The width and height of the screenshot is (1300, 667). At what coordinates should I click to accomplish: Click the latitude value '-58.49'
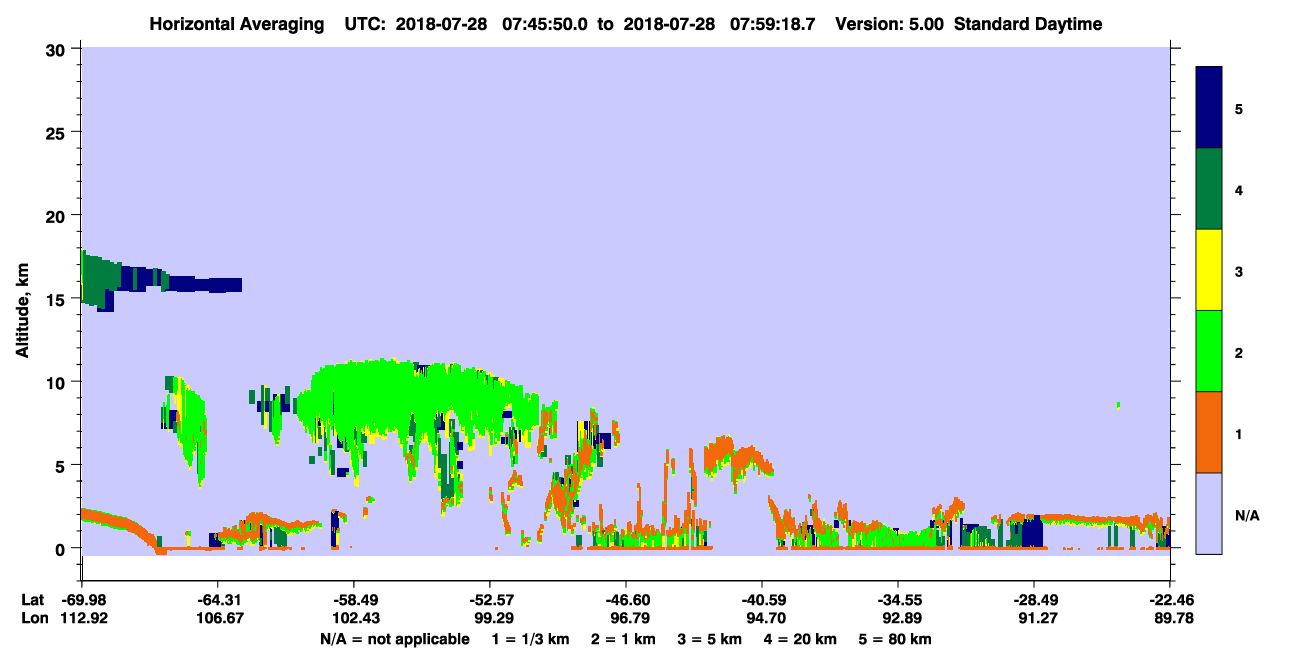tap(353, 600)
